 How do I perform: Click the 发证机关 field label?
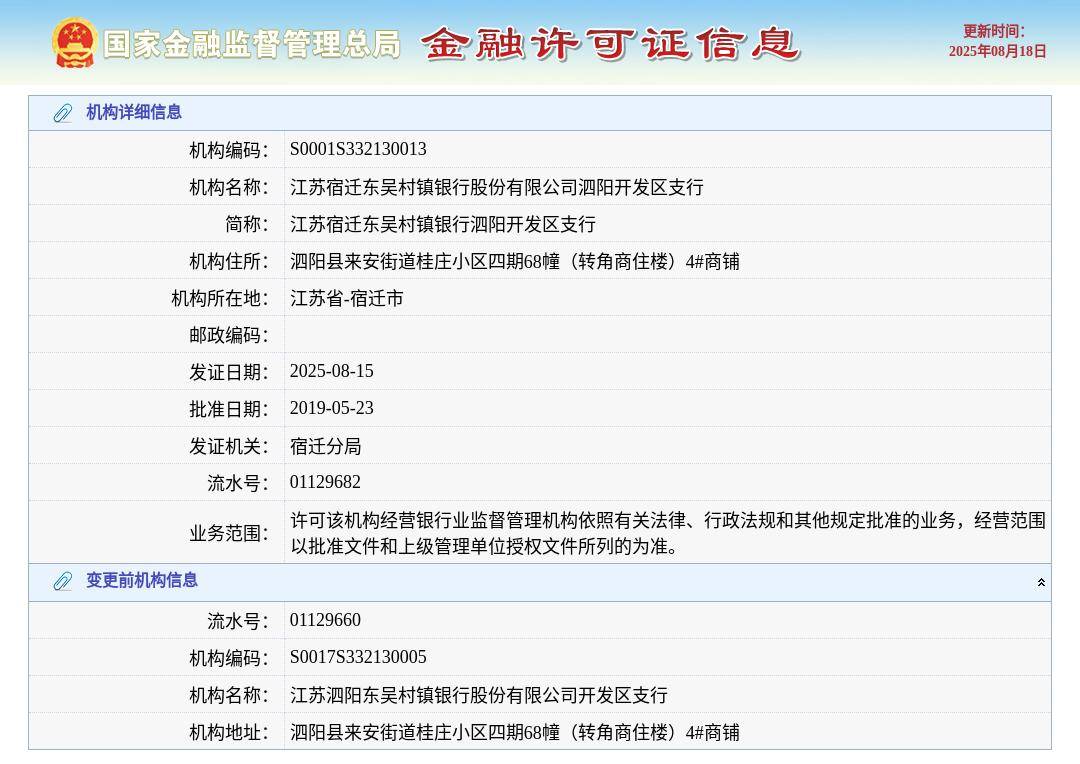[x=229, y=446]
